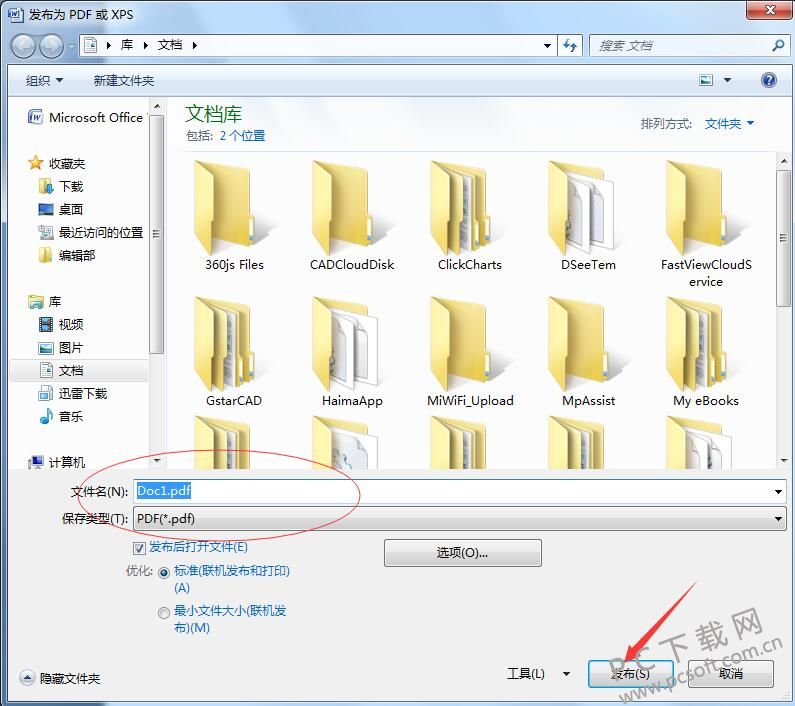Open the CADCloudDisk folder
Image resolution: width=795 pixels, height=706 pixels.
pyautogui.click(x=352, y=217)
